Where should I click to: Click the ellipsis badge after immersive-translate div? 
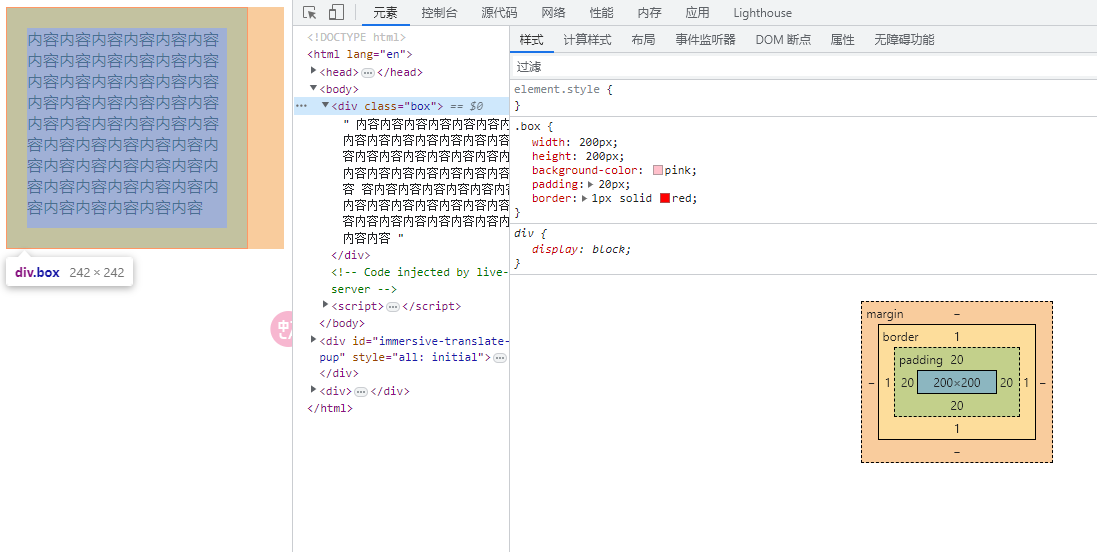[x=500, y=358]
